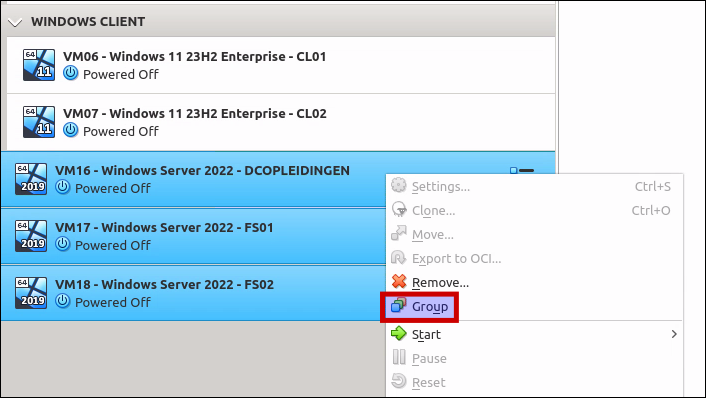Screen dimensions: 706x398
Task: Click the green Start arrow icon
Action: (398, 334)
